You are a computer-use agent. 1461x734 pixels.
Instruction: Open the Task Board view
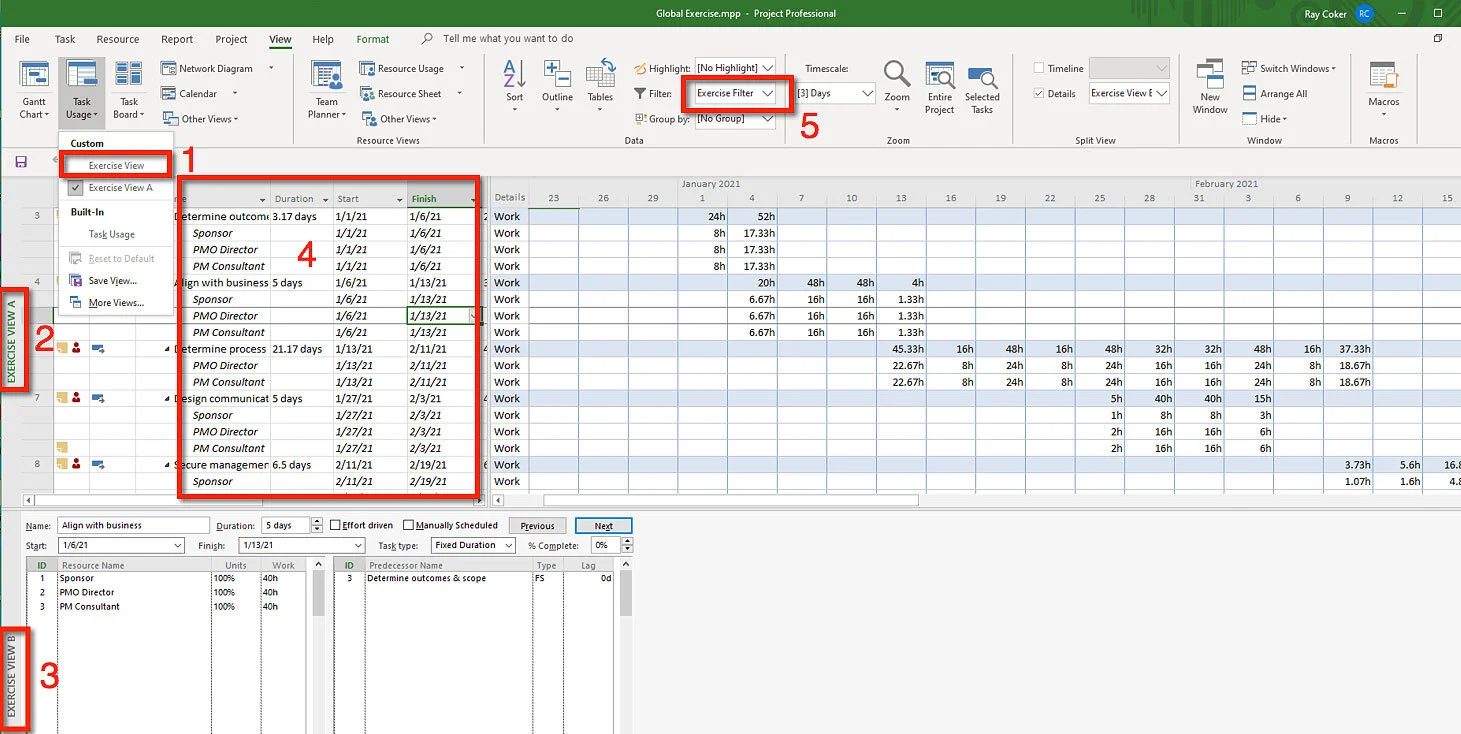pyautogui.click(x=129, y=90)
